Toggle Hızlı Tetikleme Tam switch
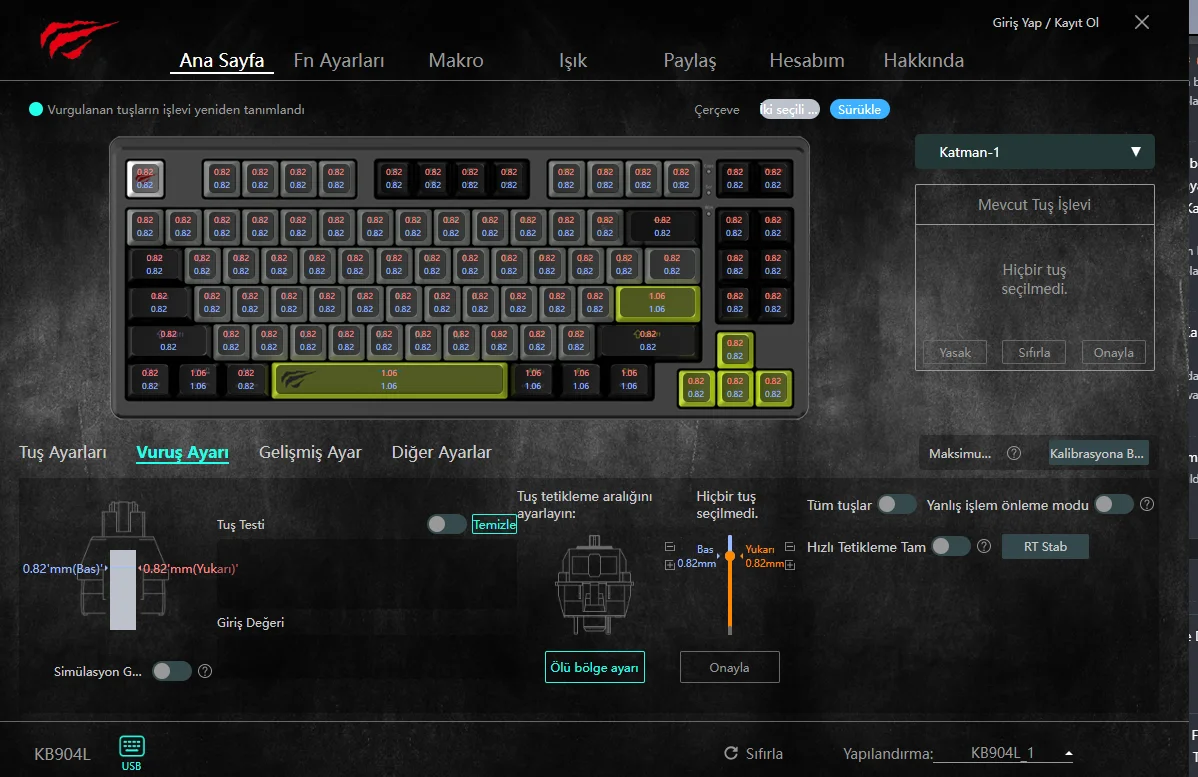1198x777 pixels. coord(950,546)
